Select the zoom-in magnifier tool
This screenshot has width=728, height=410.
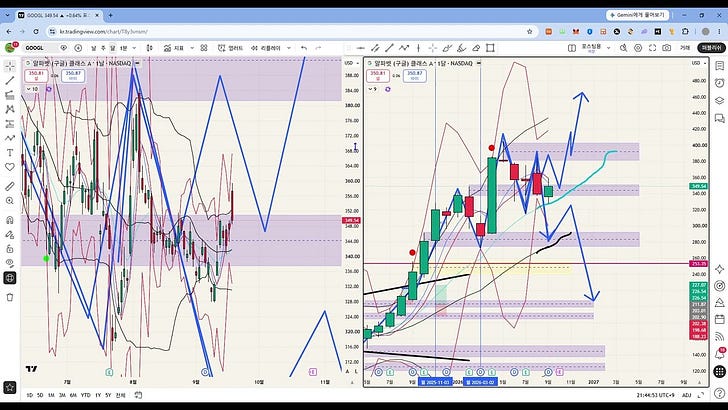(10, 201)
